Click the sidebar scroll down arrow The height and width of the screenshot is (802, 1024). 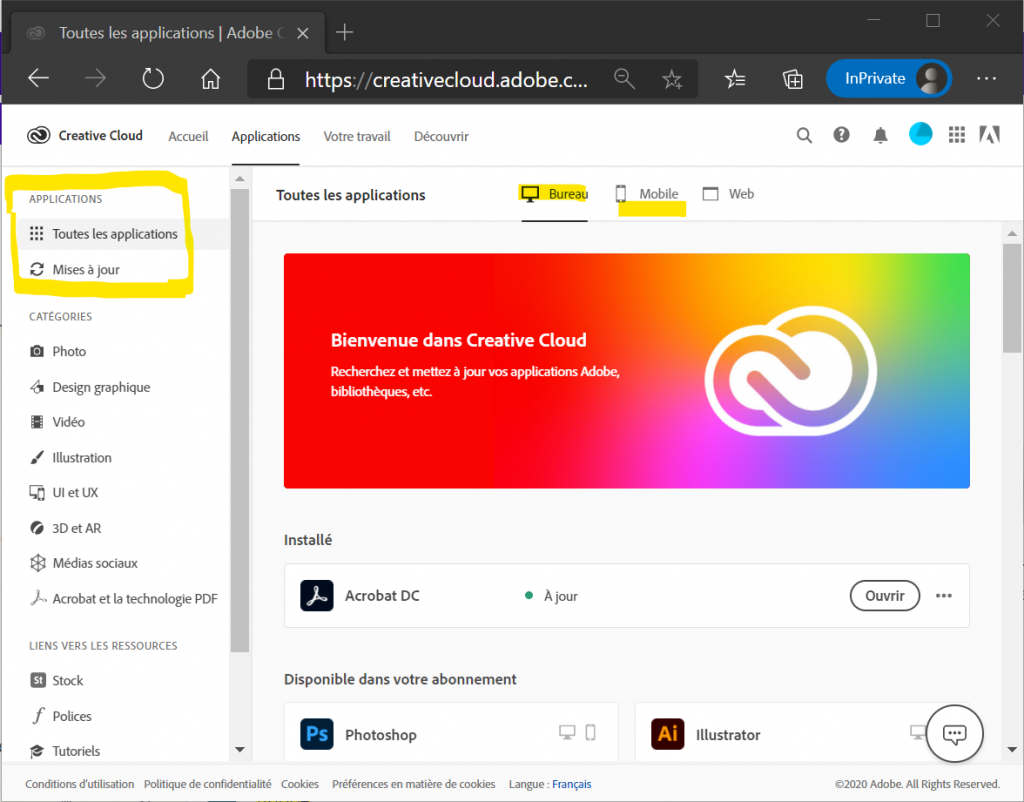(x=239, y=749)
